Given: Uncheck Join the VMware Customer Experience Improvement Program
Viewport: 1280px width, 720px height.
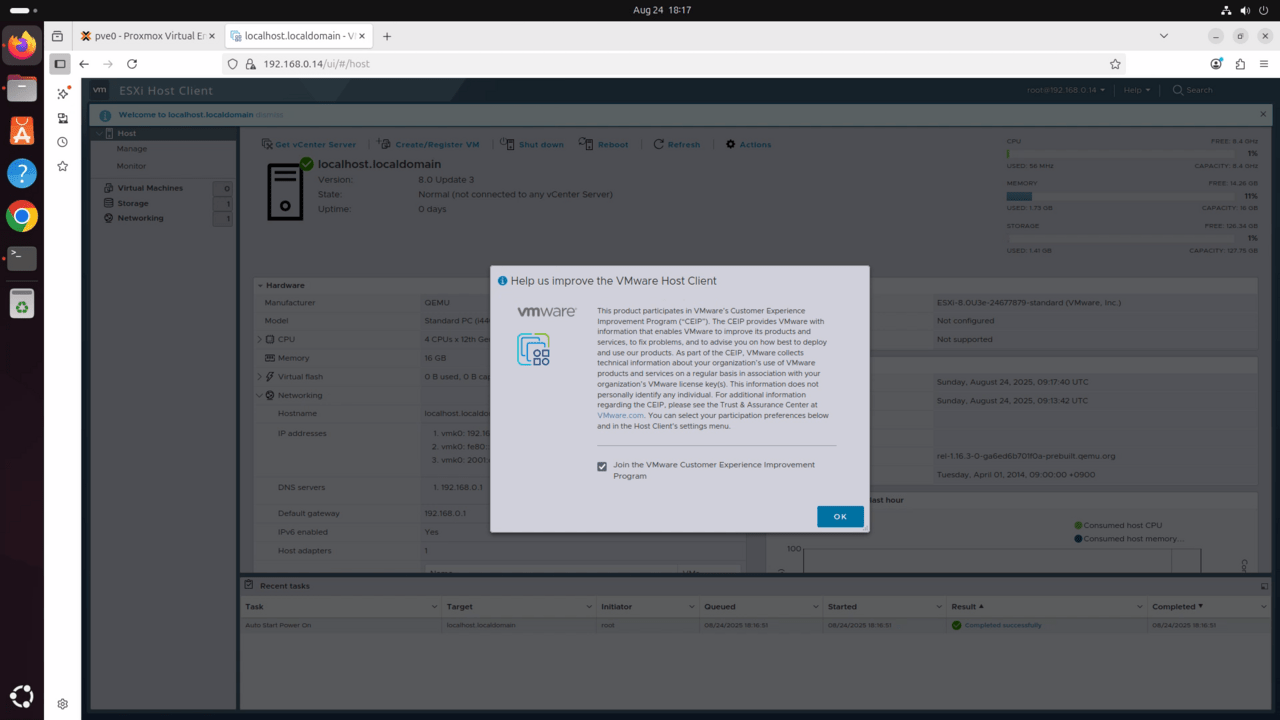Looking at the screenshot, I should [602, 466].
